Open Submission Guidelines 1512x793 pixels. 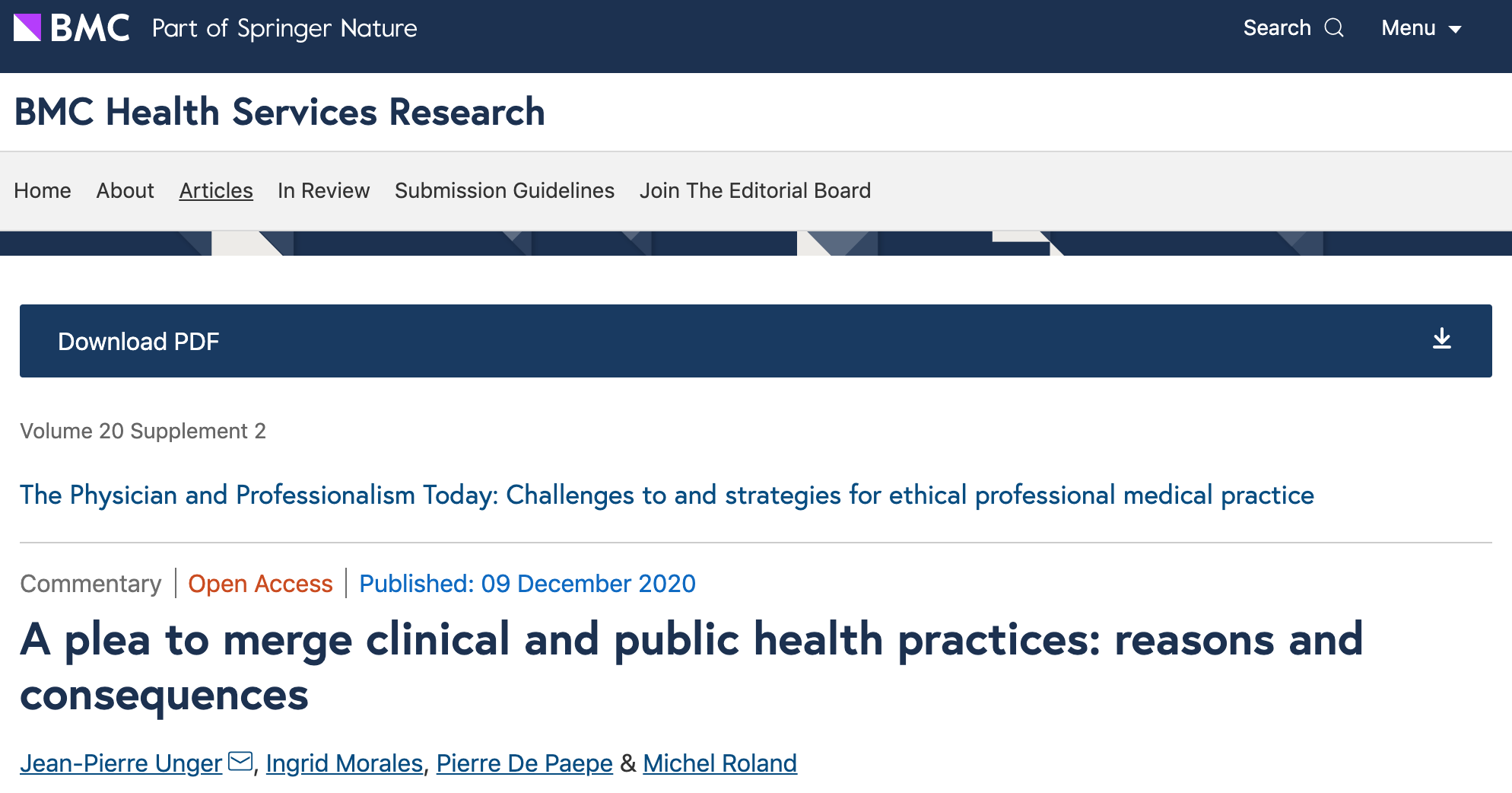(x=504, y=190)
